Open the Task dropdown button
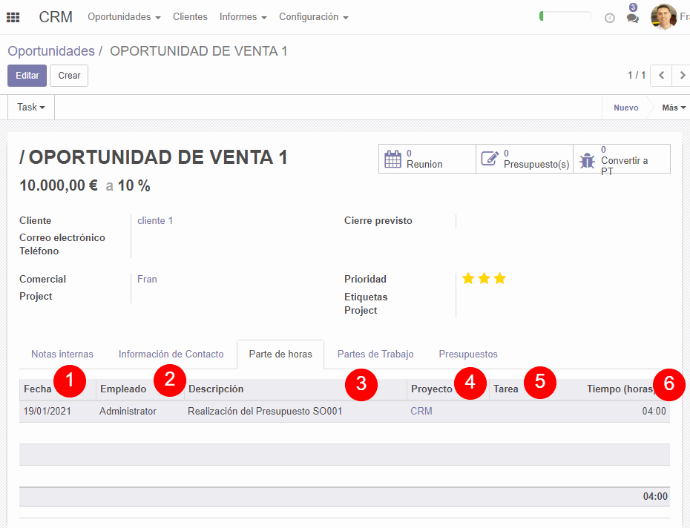Image resolution: width=690 pixels, height=528 pixels. [x=31, y=107]
